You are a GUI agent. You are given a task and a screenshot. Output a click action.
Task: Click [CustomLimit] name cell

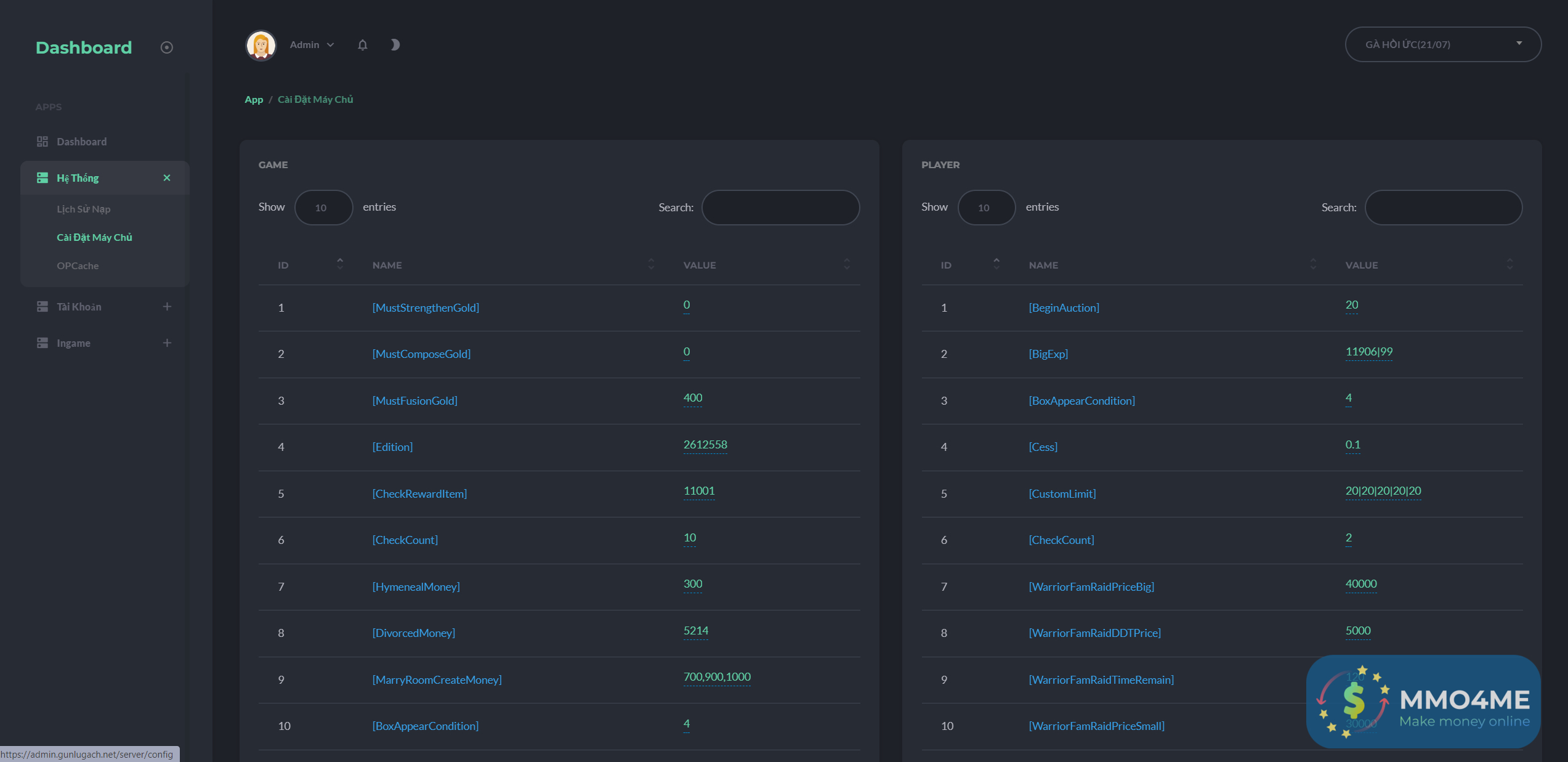point(1062,494)
